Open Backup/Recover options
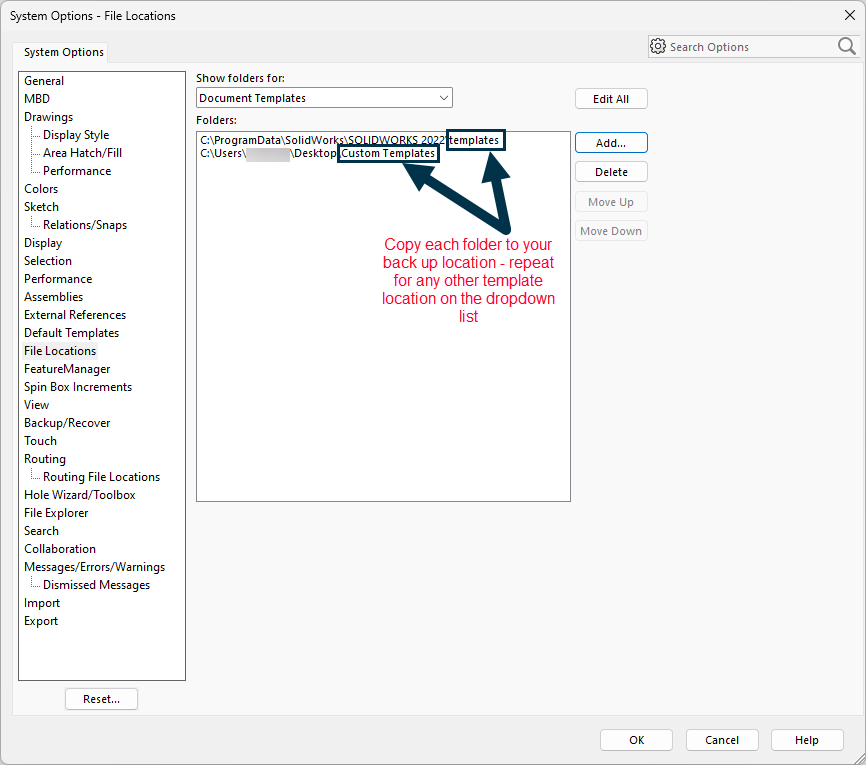 tap(67, 423)
